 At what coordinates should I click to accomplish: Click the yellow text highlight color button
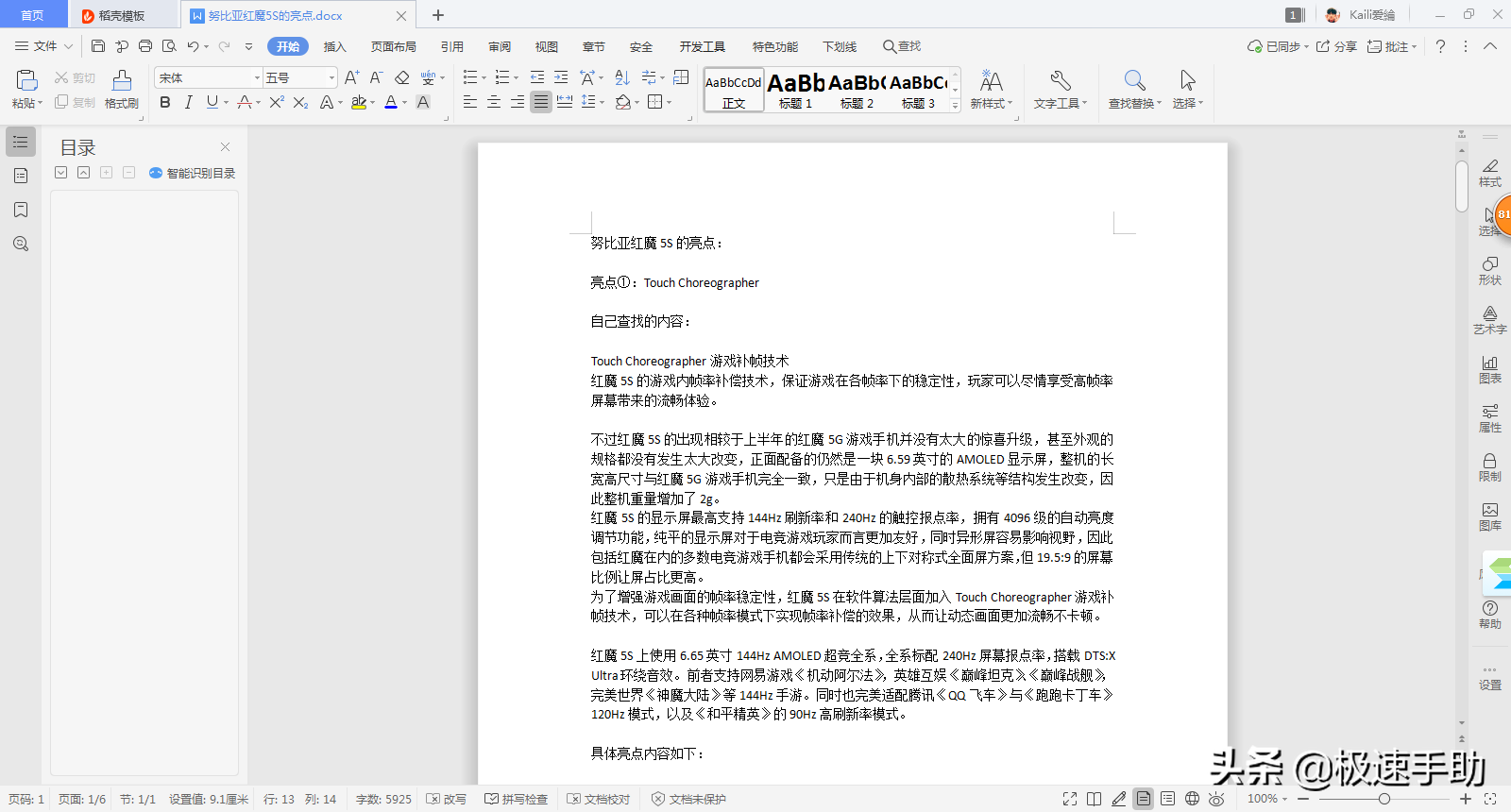pos(359,102)
